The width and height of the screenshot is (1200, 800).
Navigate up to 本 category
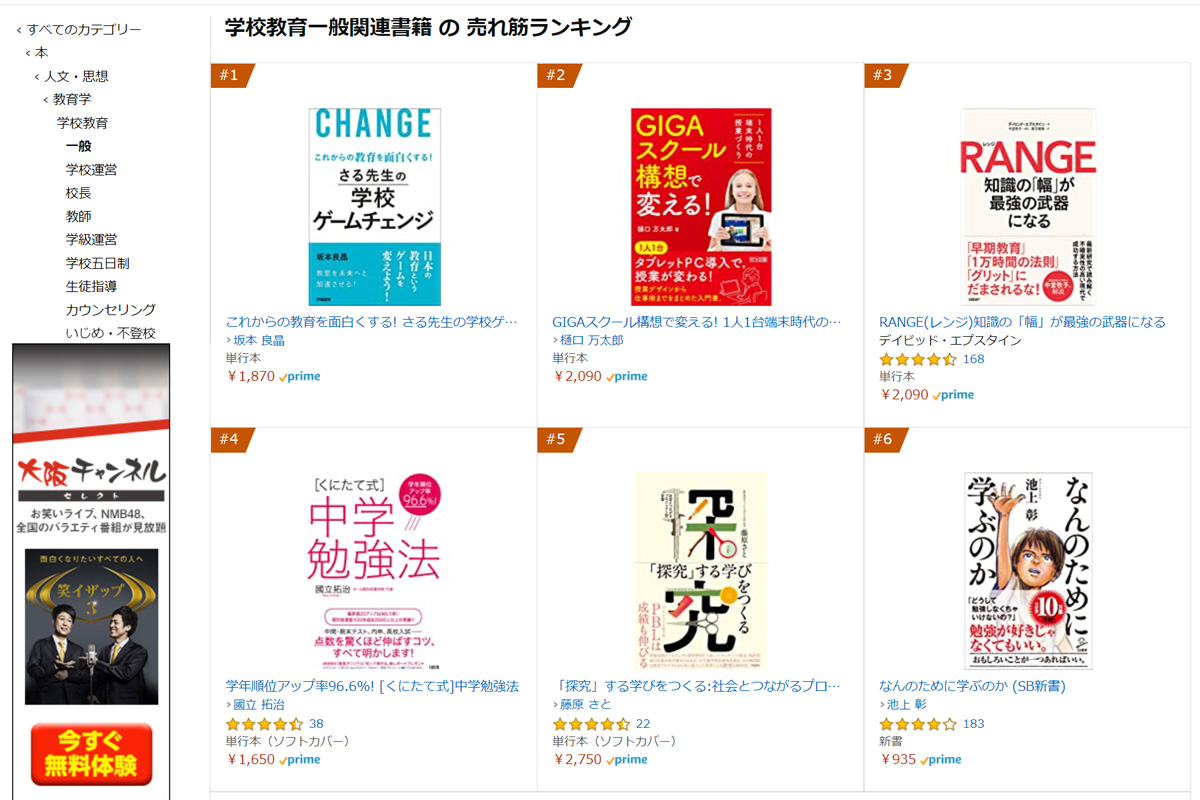(x=41, y=53)
